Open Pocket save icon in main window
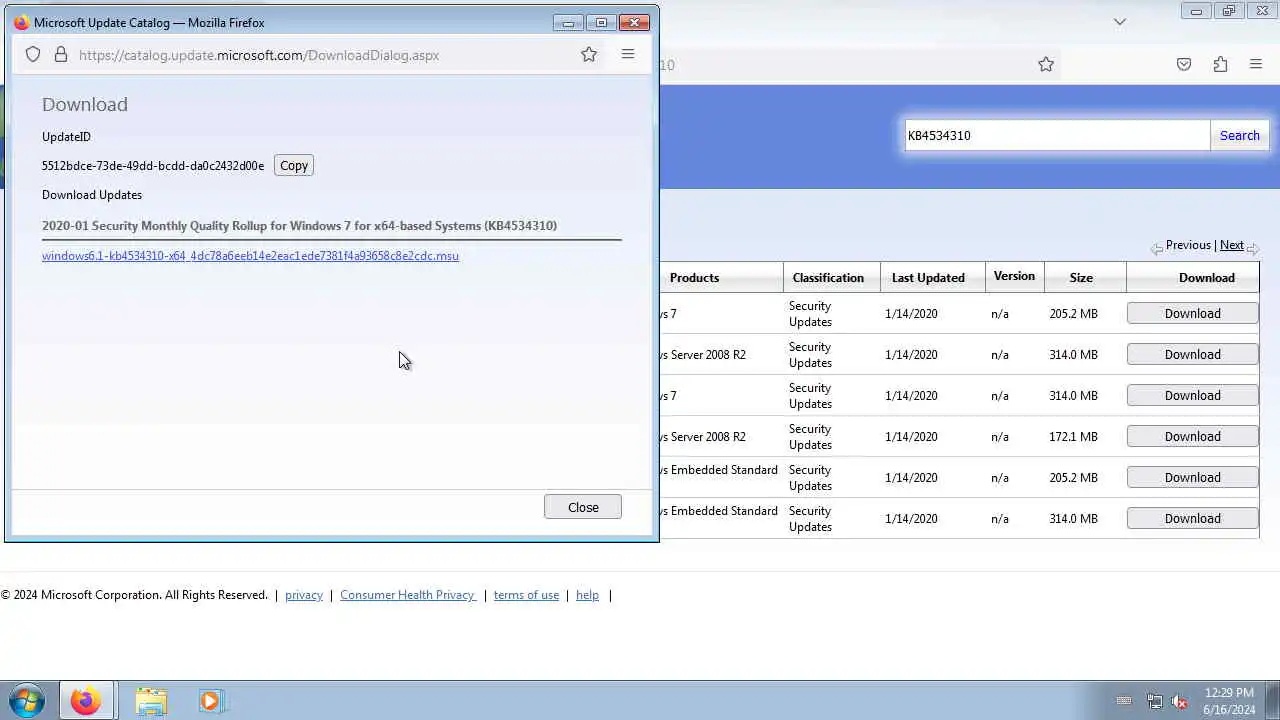The width and height of the screenshot is (1280, 720). click(1184, 64)
